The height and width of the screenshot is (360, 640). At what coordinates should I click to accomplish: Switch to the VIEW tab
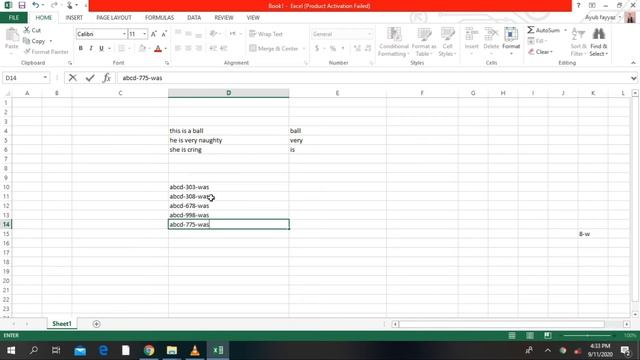pos(253,18)
